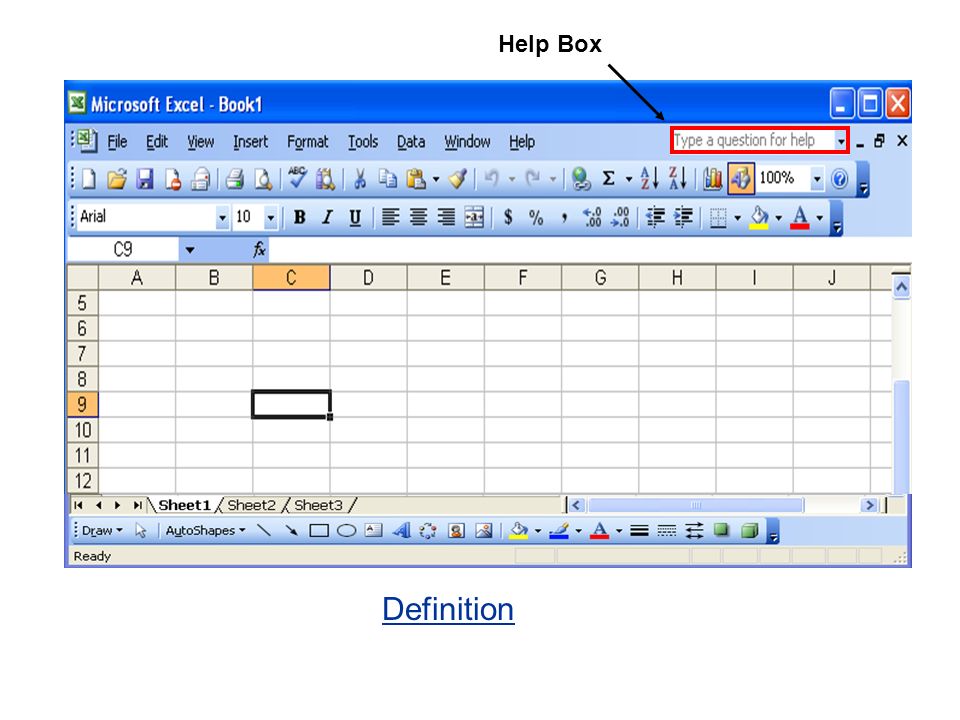This screenshot has width=960, height=720.
Task: Insert function fx button
Action: (260, 249)
